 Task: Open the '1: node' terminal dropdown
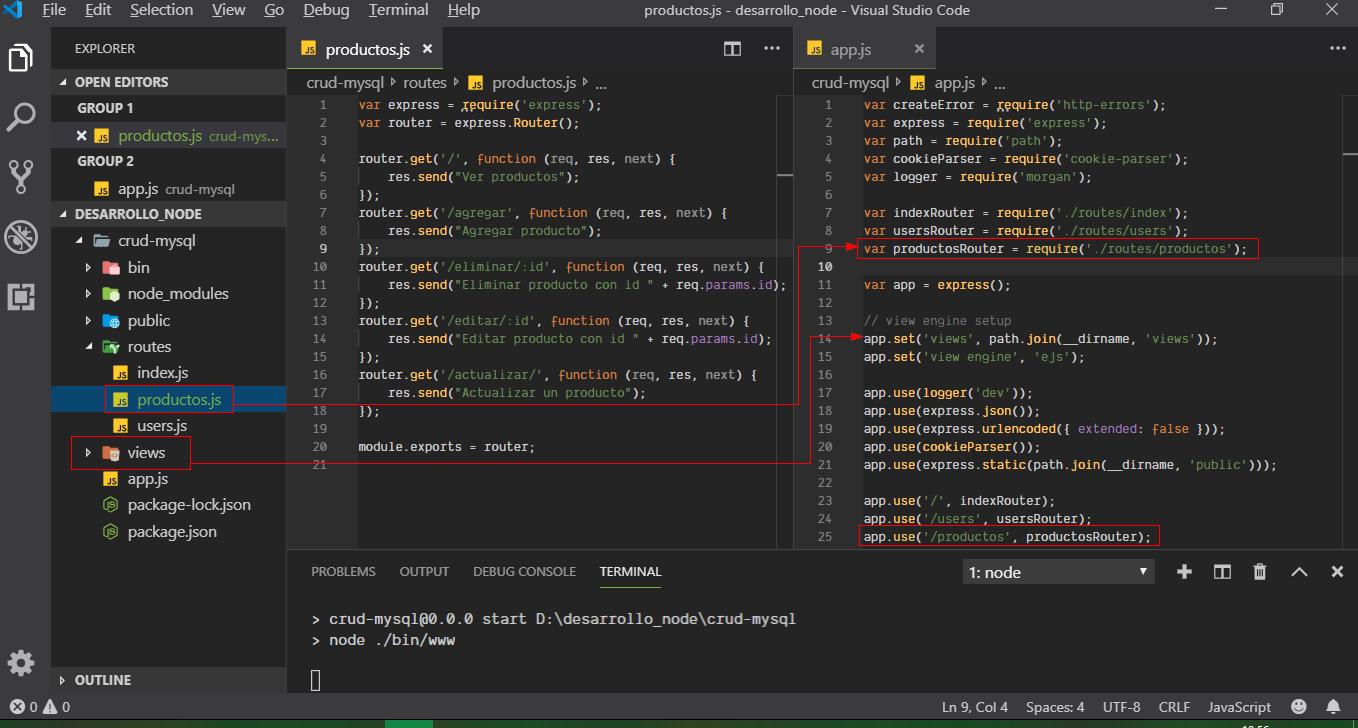[x=1057, y=570]
